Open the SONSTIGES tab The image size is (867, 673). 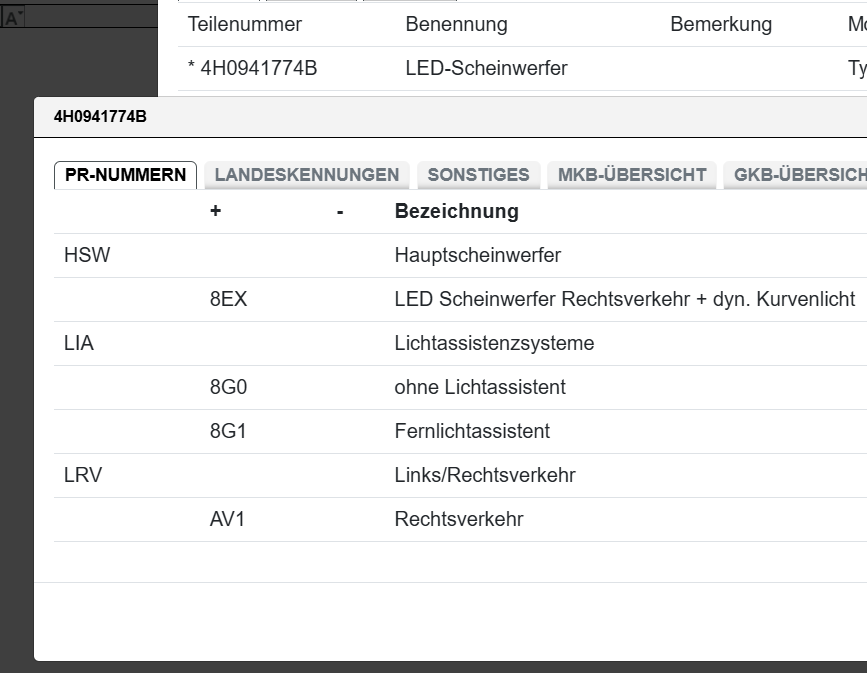click(x=479, y=174)
